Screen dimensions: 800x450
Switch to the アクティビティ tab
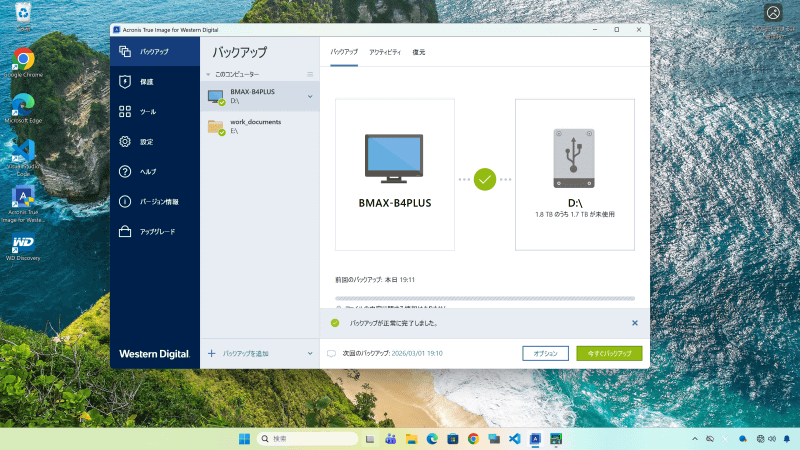(x=385, y=52)
